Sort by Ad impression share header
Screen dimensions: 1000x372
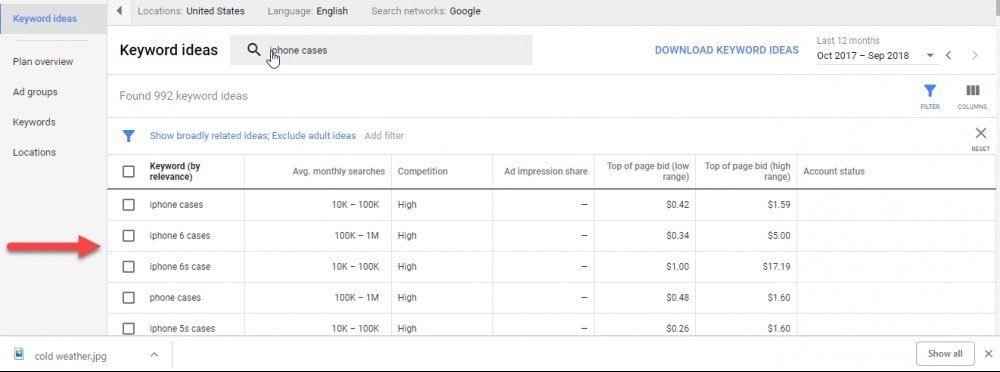click(545, 172)
